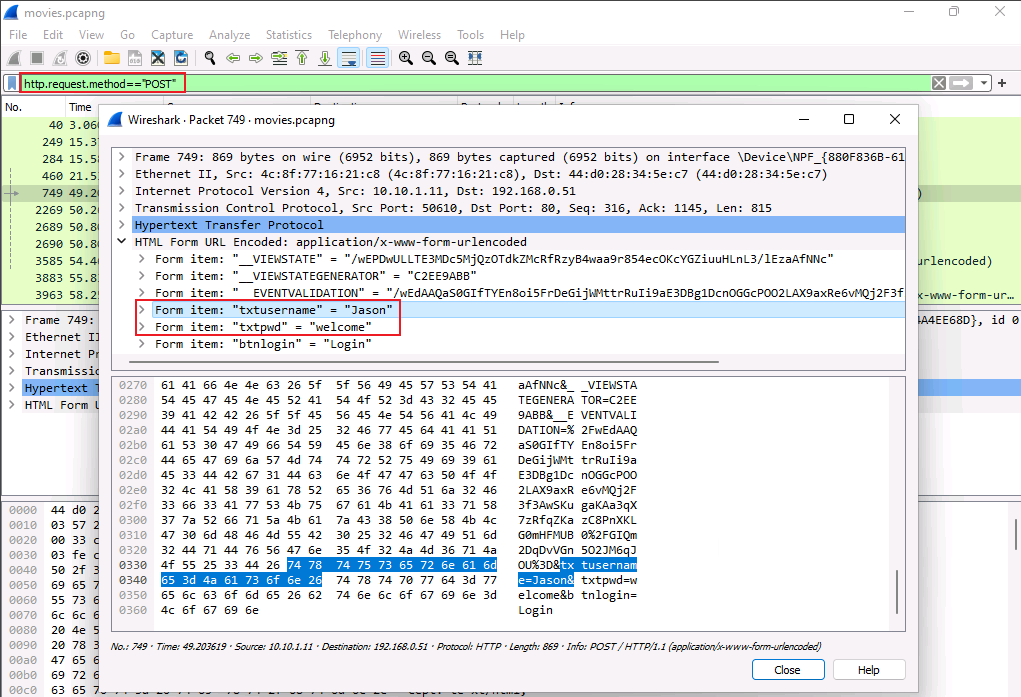
Task: Open the Statistics menu
Action: tap(288, 34)
